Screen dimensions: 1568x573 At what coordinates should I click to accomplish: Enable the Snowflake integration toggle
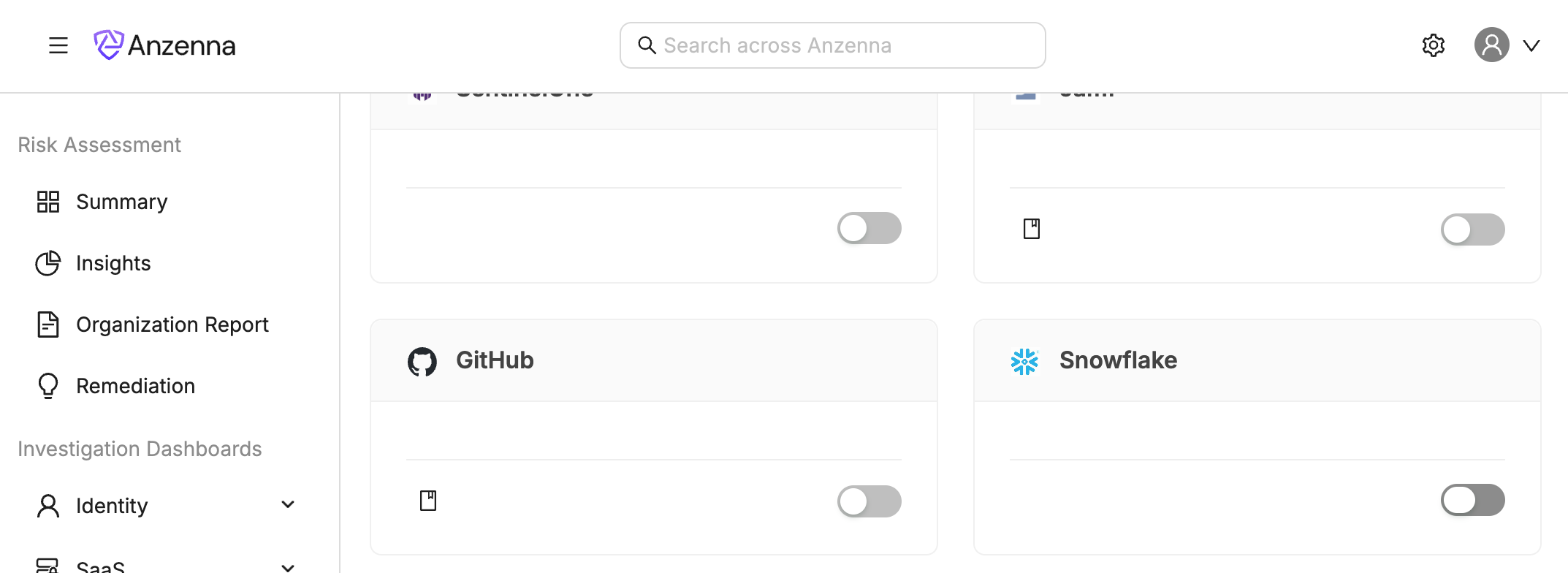click(1472, 501)
